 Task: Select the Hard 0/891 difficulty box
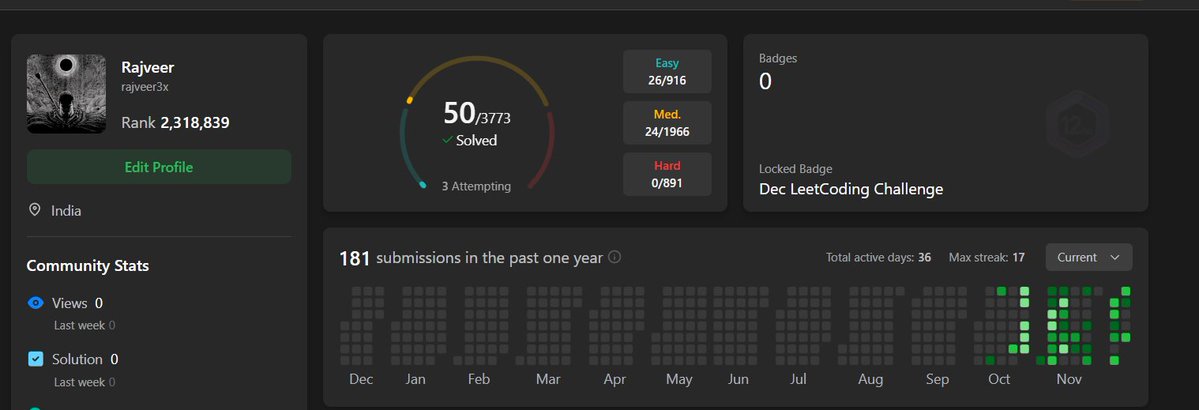pyautogui.click(x=667, y=174)
